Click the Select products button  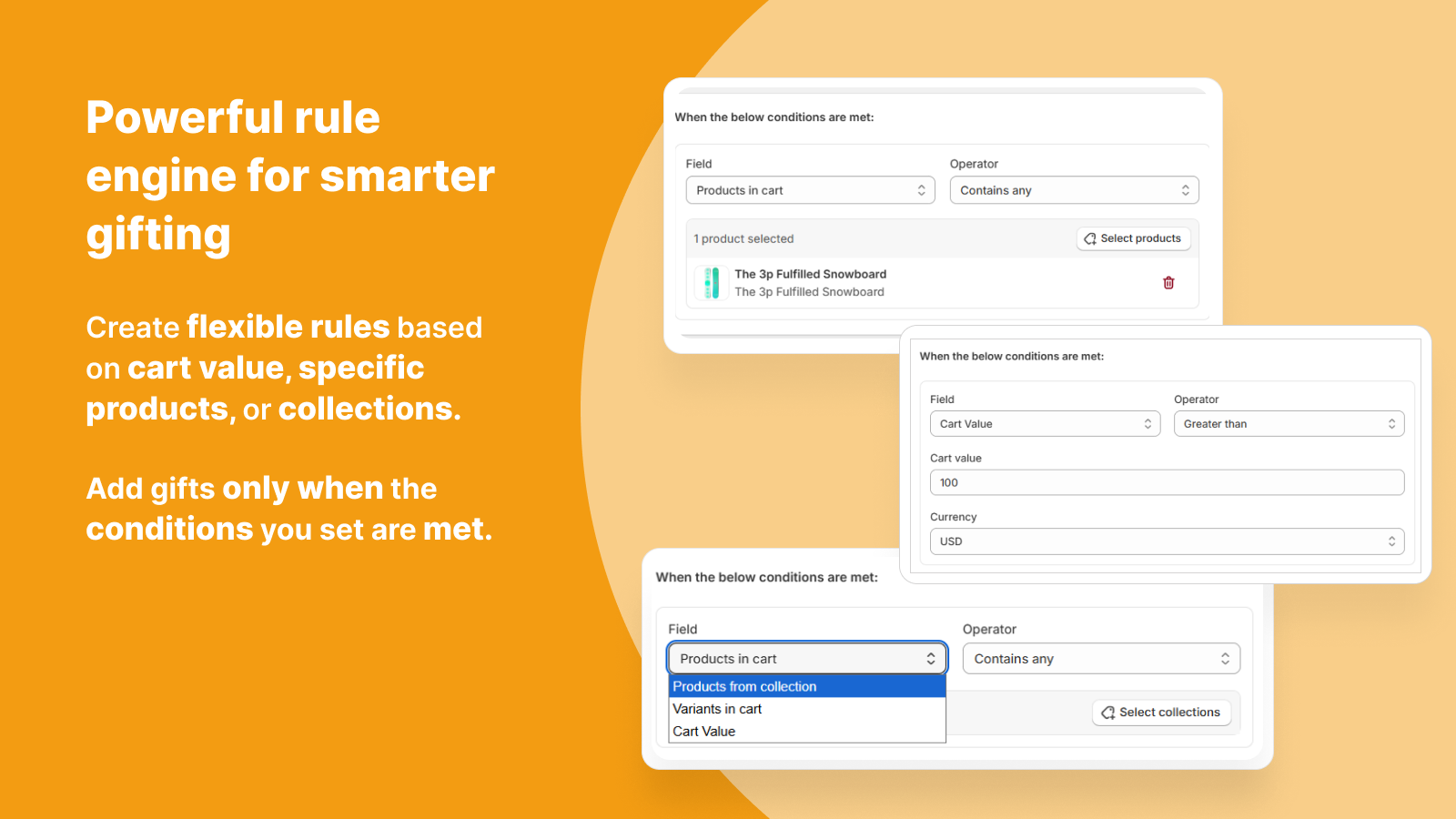[x=1133, y=238]
